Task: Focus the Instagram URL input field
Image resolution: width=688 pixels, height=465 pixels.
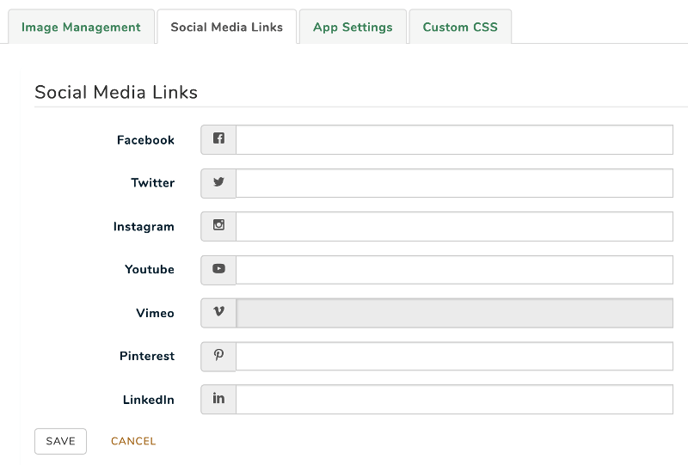Action: point(455,226)
